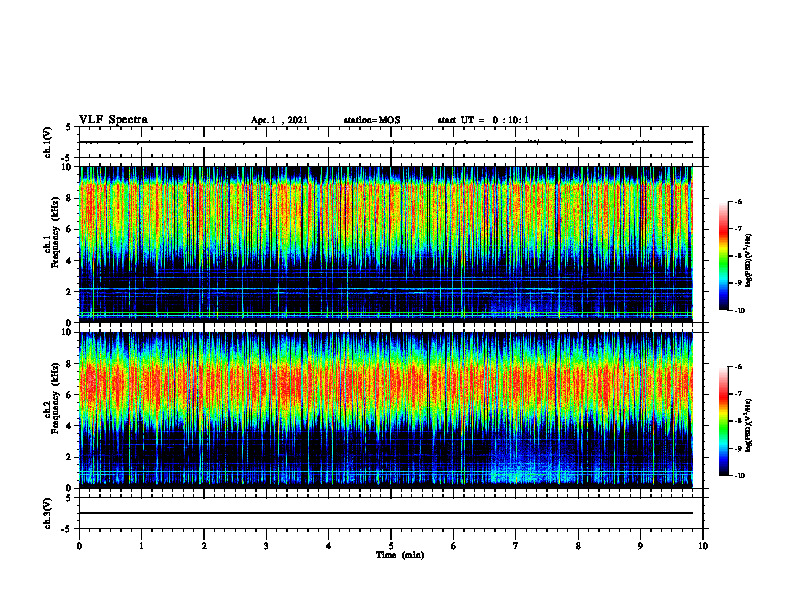
Task: Click the "ch.3(V)" waveform axis label
Action: click(x=48, y=513)
